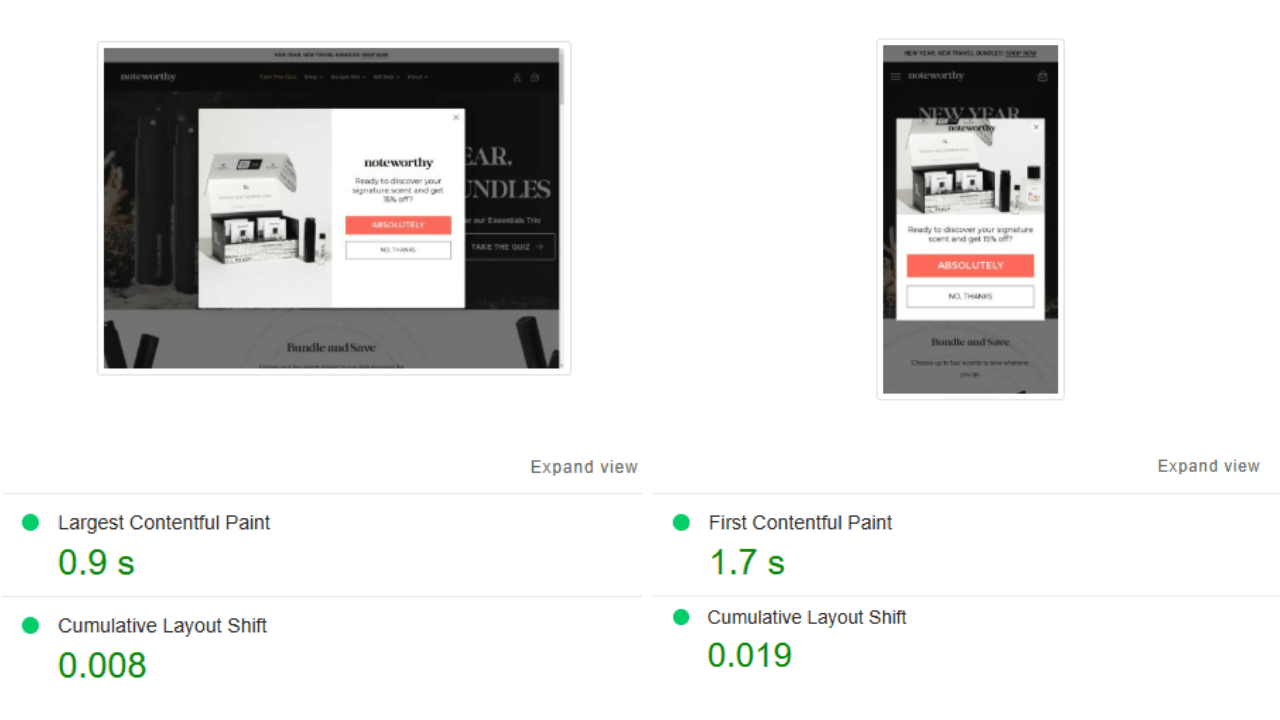Click the SHOP NOW link in mobile banner
This screenshot has width=1280, height=720.
pos(1021,53)
